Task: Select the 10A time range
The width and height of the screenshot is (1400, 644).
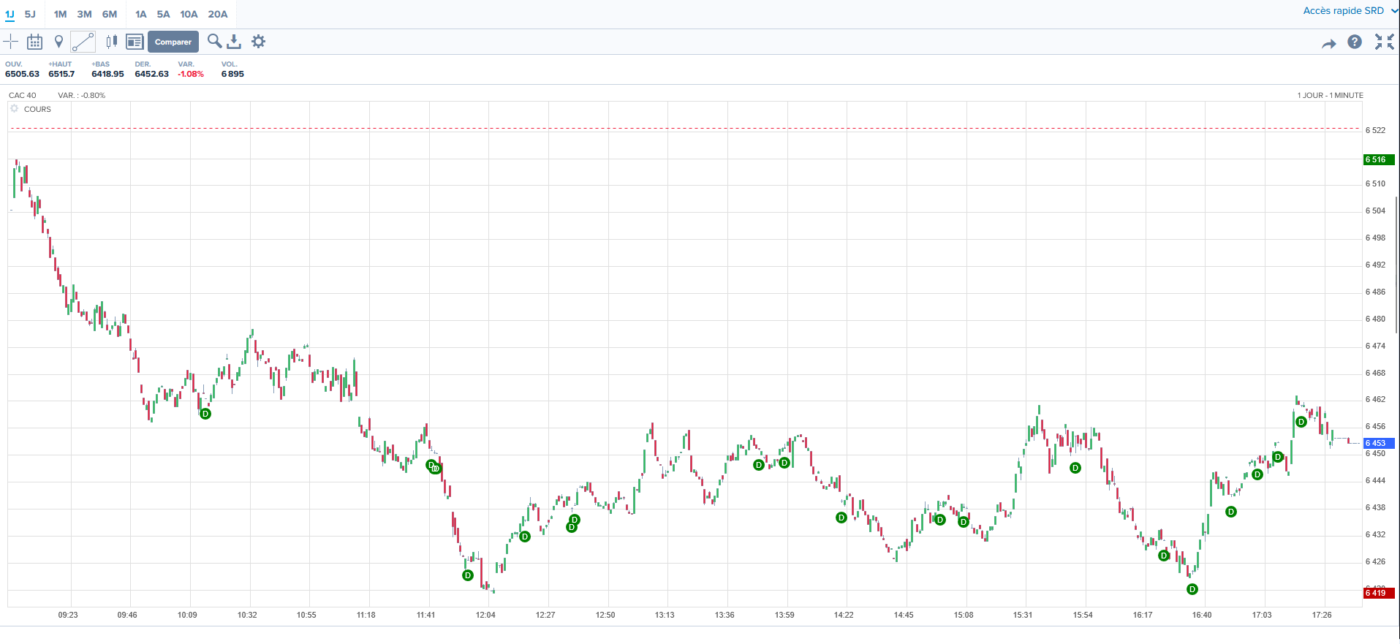Action: click(x=189, y=14)
